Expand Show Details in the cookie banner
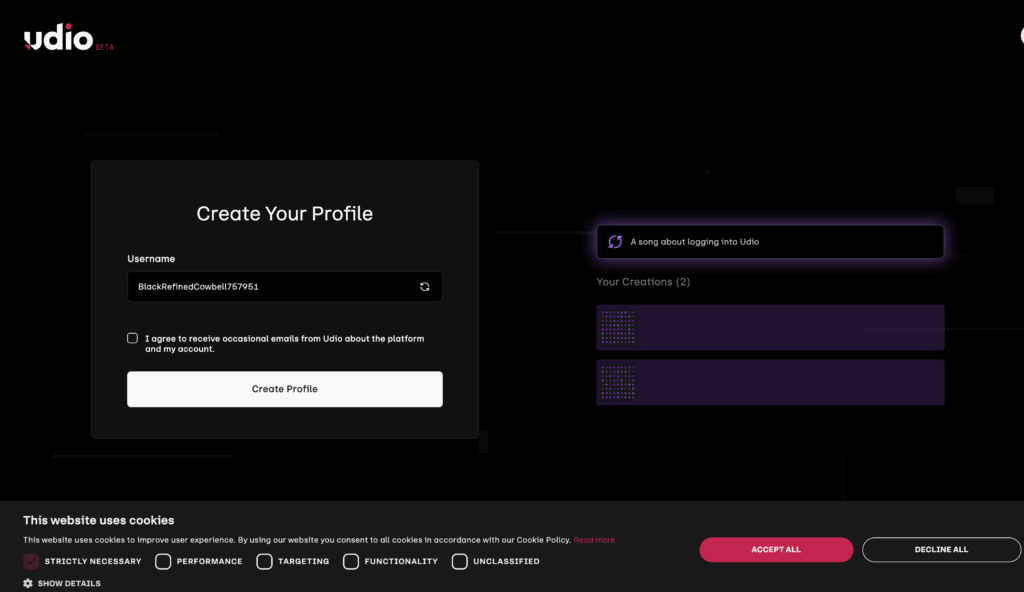The image size is (1024, 592). [69, 584]
